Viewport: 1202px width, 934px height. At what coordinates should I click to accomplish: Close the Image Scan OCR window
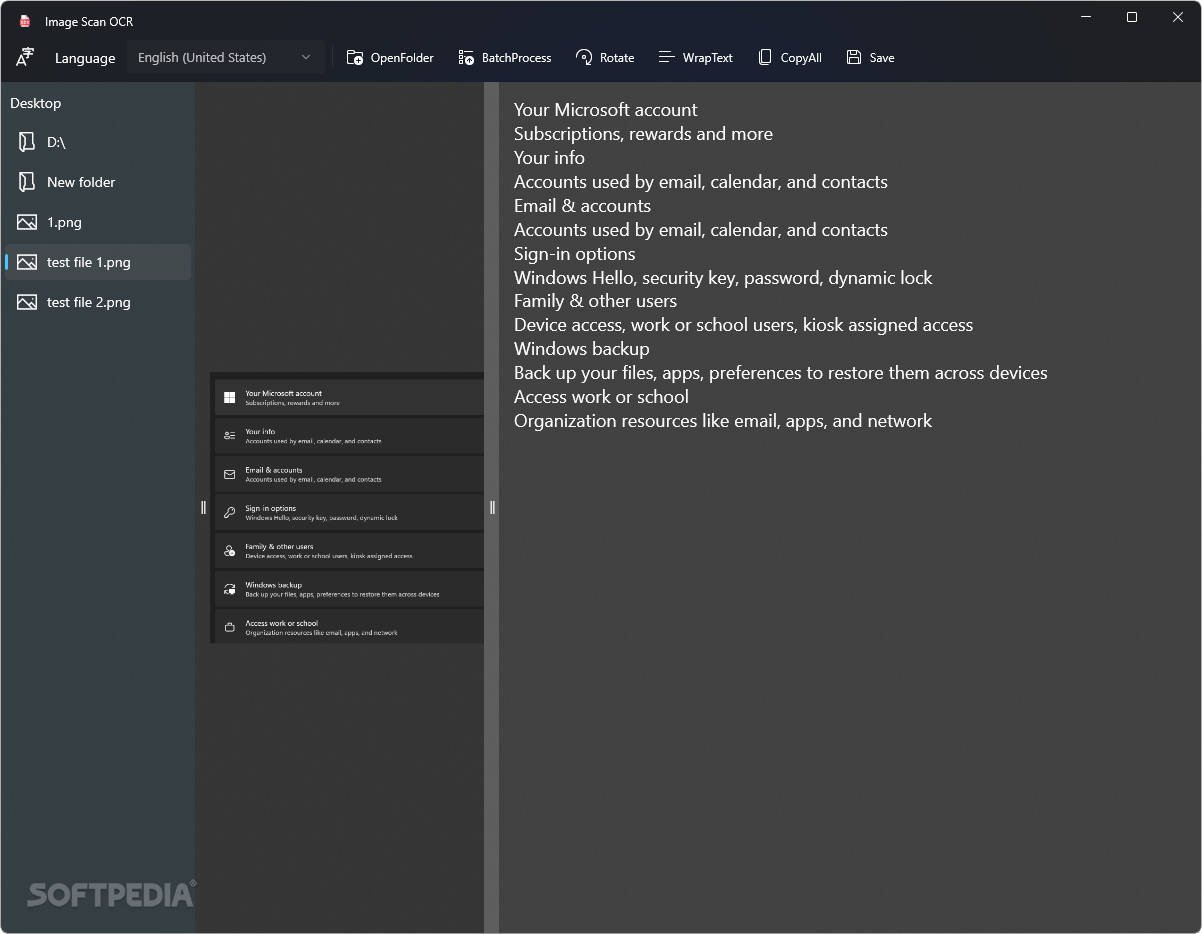(x=1178, y=17)
